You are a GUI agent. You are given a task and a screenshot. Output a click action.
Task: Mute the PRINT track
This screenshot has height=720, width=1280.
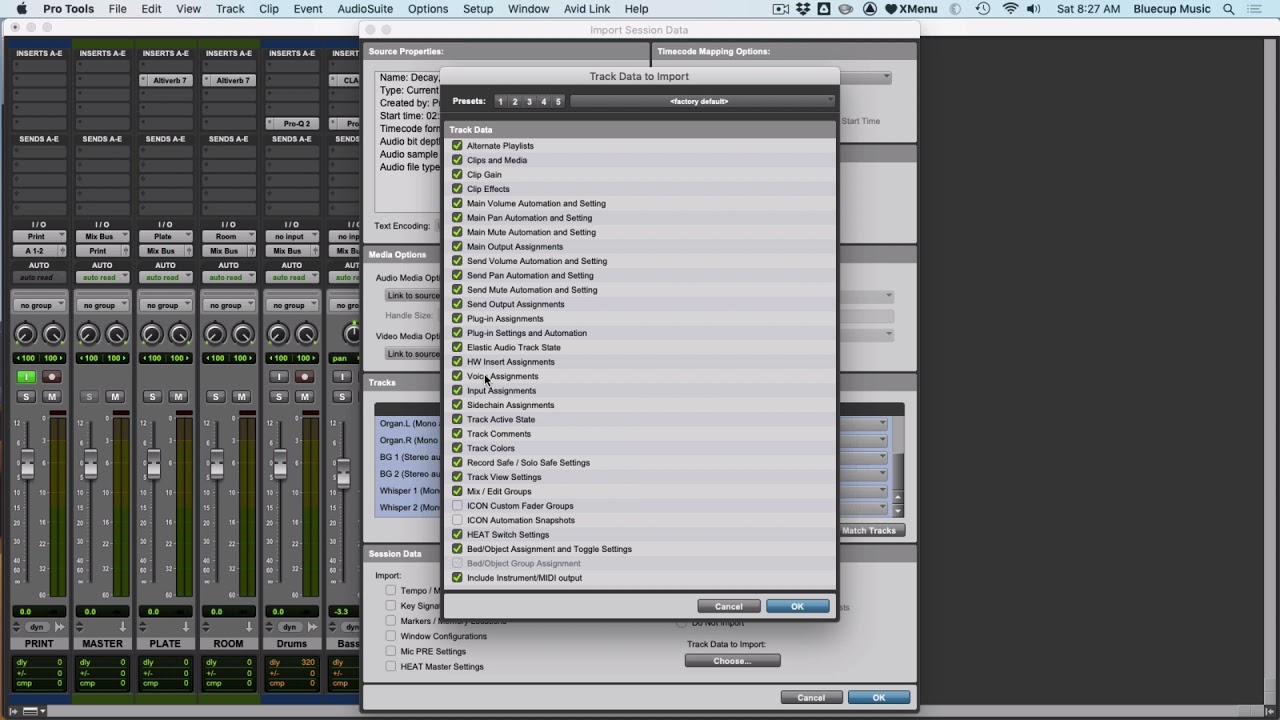click(x=52, y=397)
